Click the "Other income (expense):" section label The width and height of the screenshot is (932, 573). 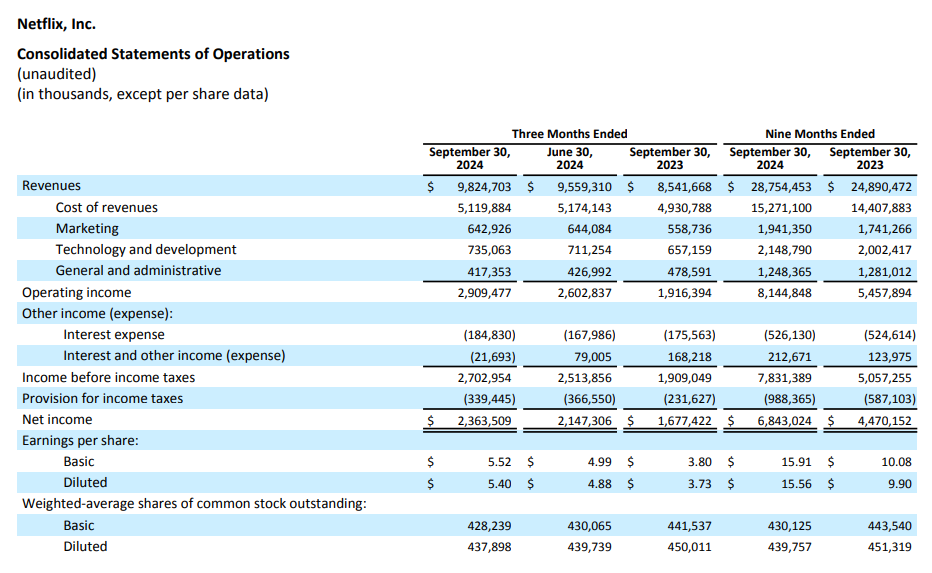pos(97,313)
